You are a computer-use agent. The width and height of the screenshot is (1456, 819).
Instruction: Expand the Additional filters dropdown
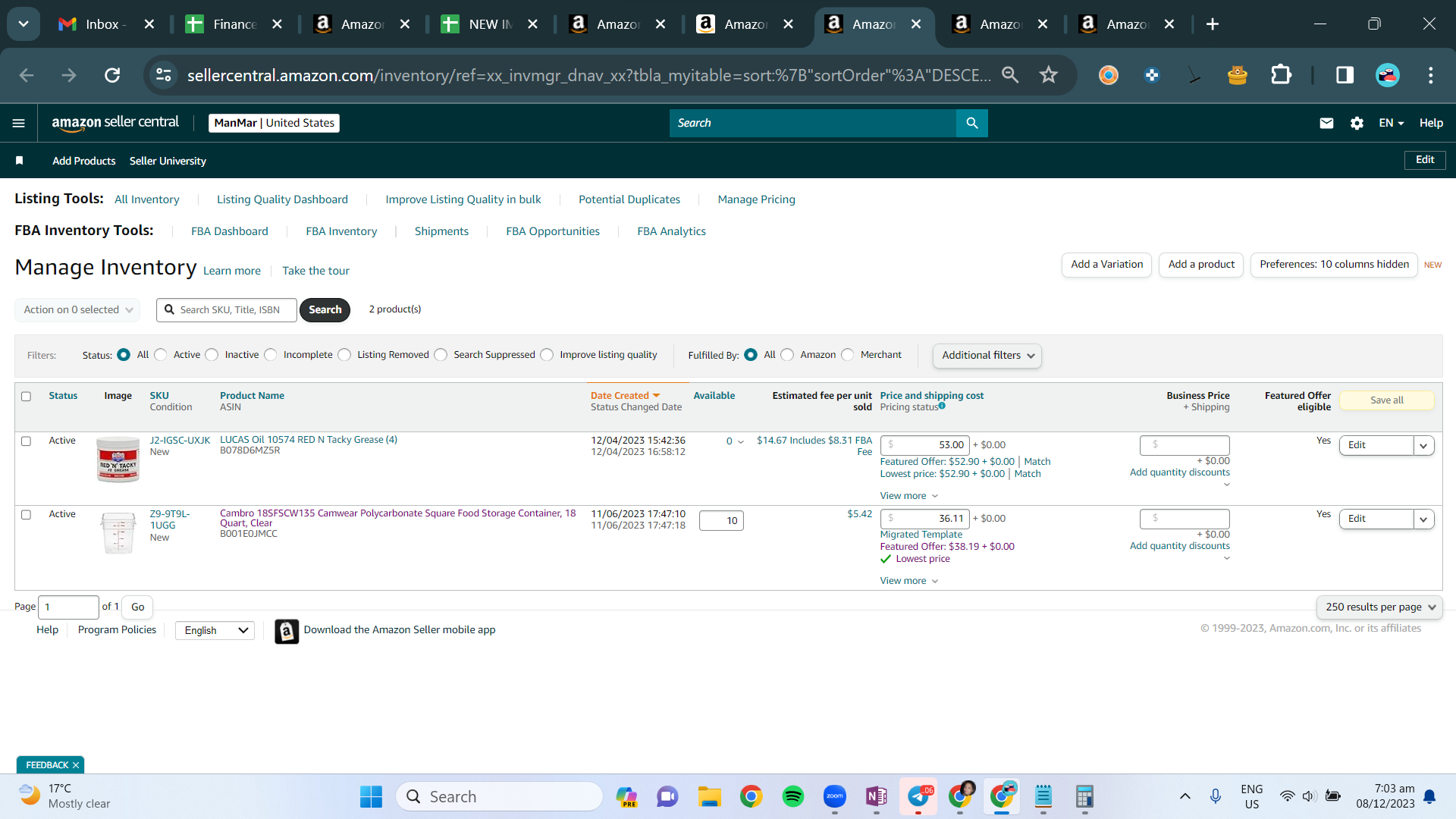point(987,355)
